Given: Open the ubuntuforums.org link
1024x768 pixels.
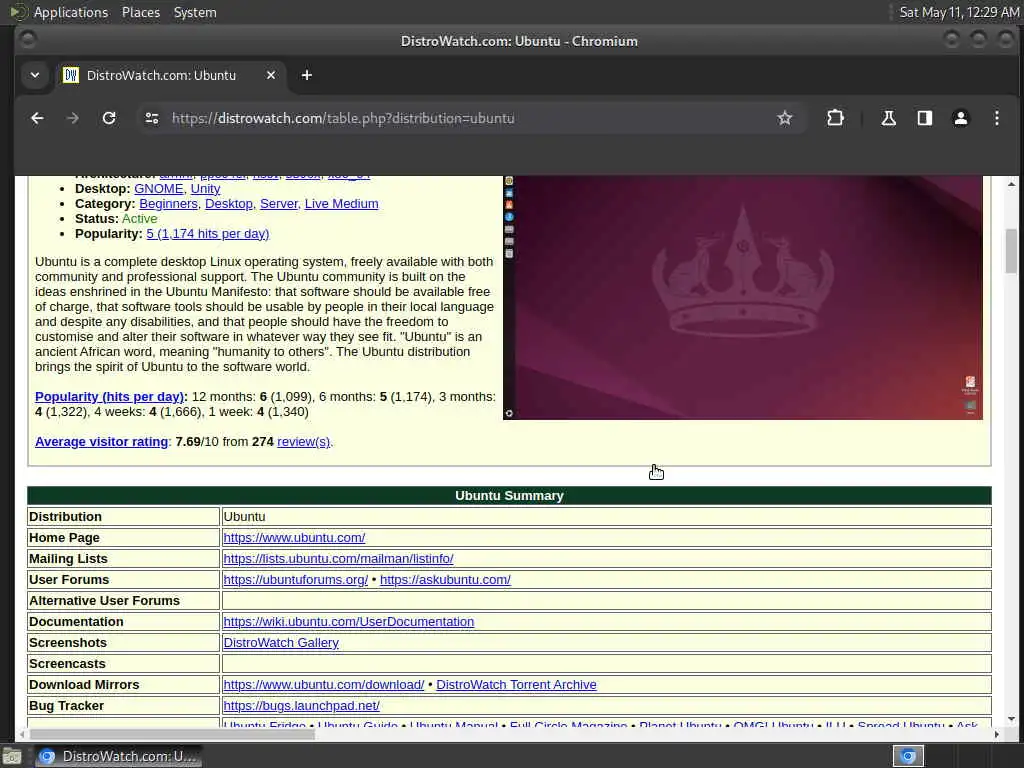Looking at the screenshot, I should (295, 579).
